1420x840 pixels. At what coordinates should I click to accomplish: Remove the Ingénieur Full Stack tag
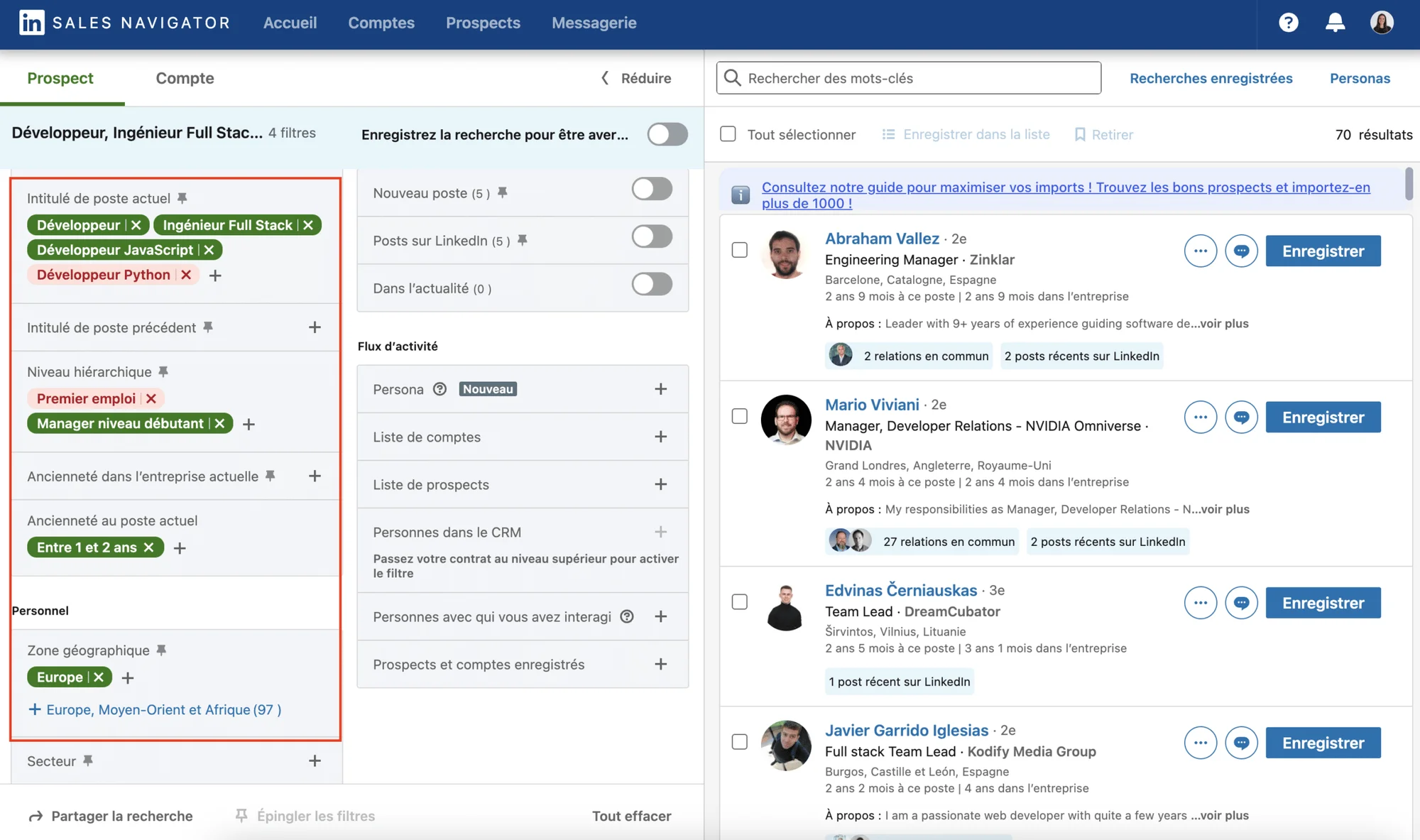click(308, 225)
